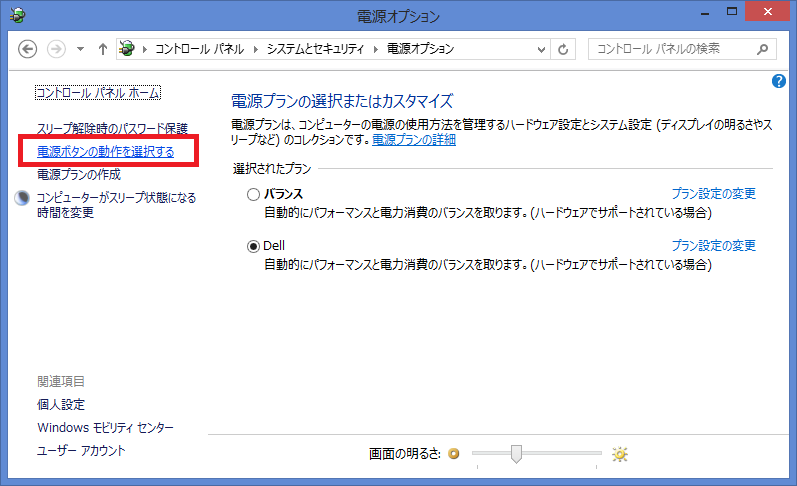
Task: Select the Dell power plan radio button
Action: pyautogui.click(x=253, y=246)
